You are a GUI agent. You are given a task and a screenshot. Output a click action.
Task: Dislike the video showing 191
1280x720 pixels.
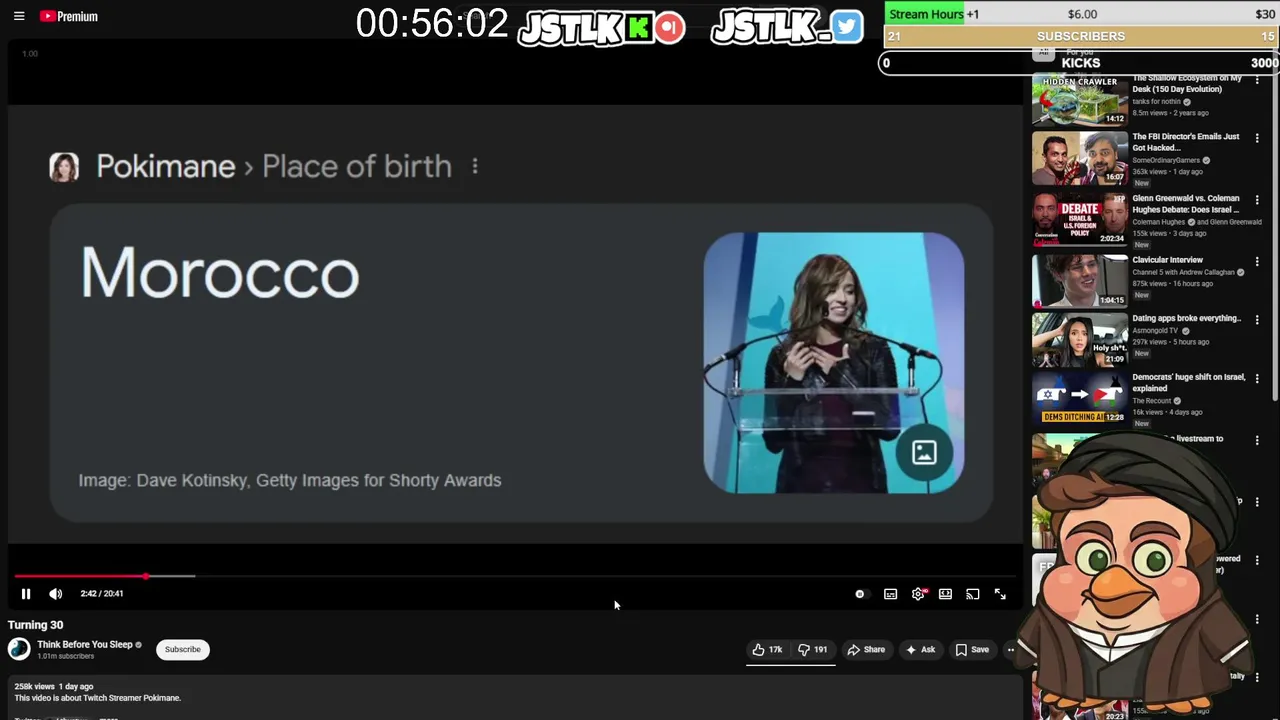812,650
